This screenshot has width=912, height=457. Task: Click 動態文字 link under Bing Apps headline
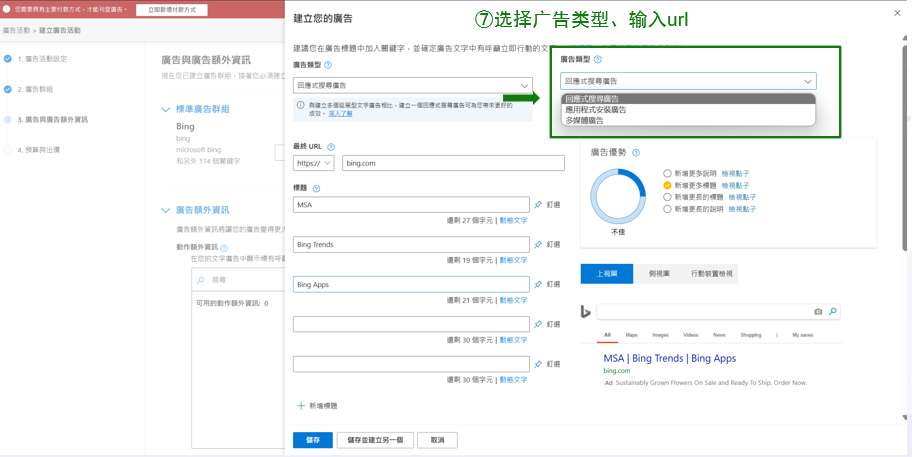coord(514,300)
